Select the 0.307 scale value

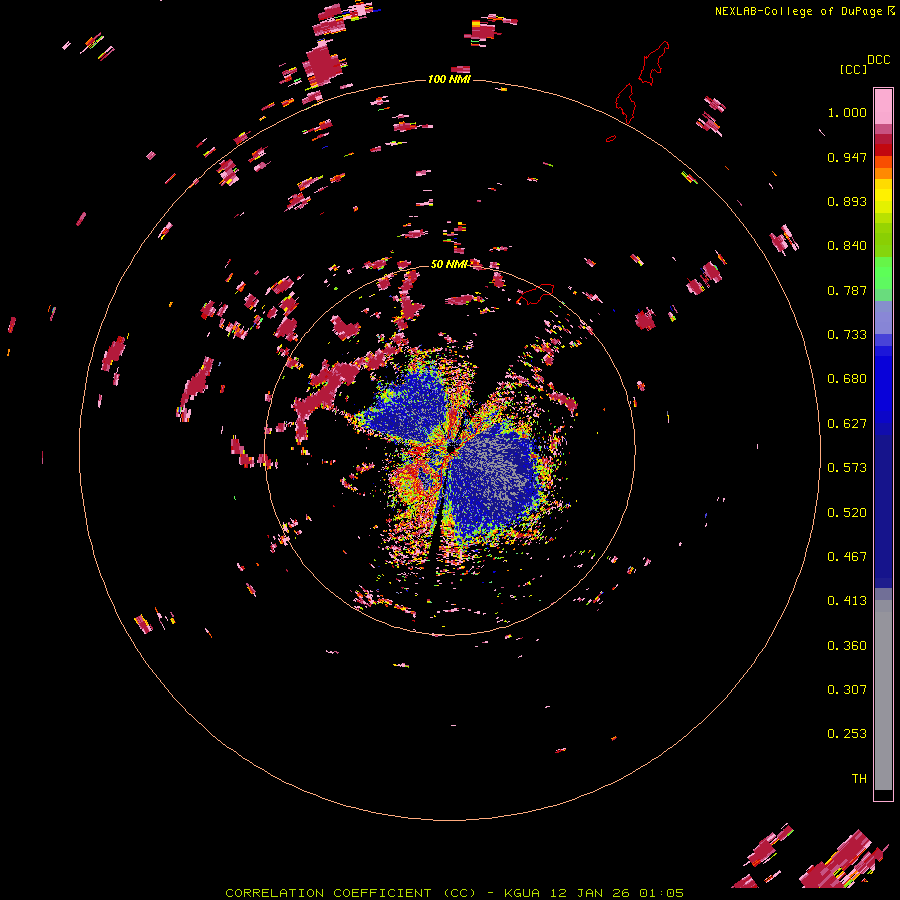tap(847, 690)
